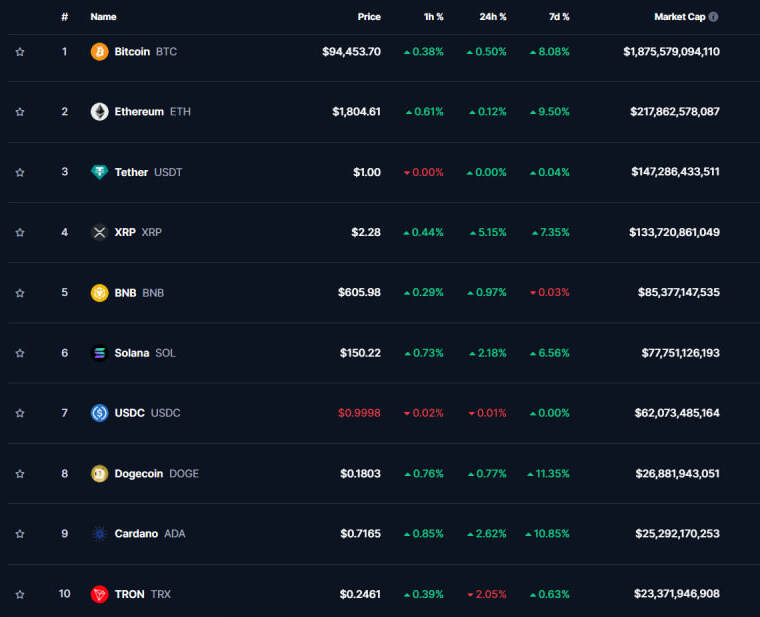Click the Tether logo icon
This screenshot has height=617, width=760.
(x=99, y=172)
